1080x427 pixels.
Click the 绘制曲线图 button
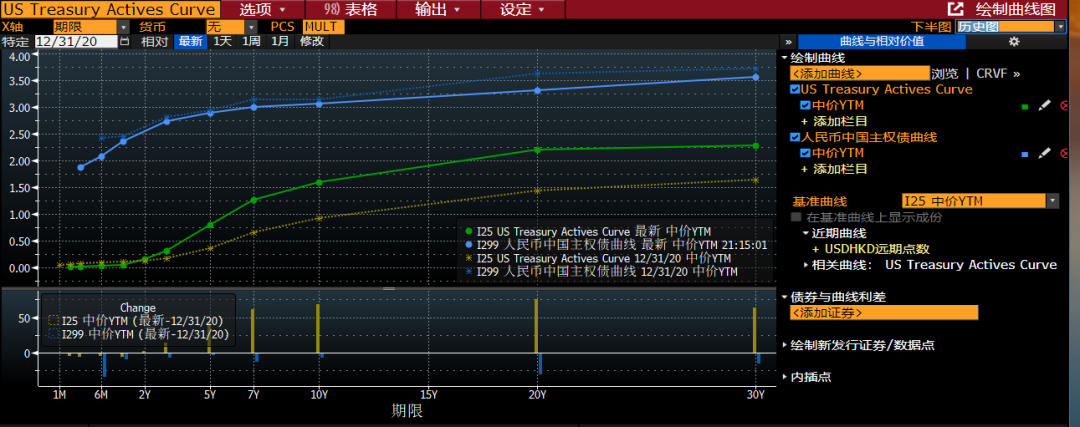tap(1015, 9)
